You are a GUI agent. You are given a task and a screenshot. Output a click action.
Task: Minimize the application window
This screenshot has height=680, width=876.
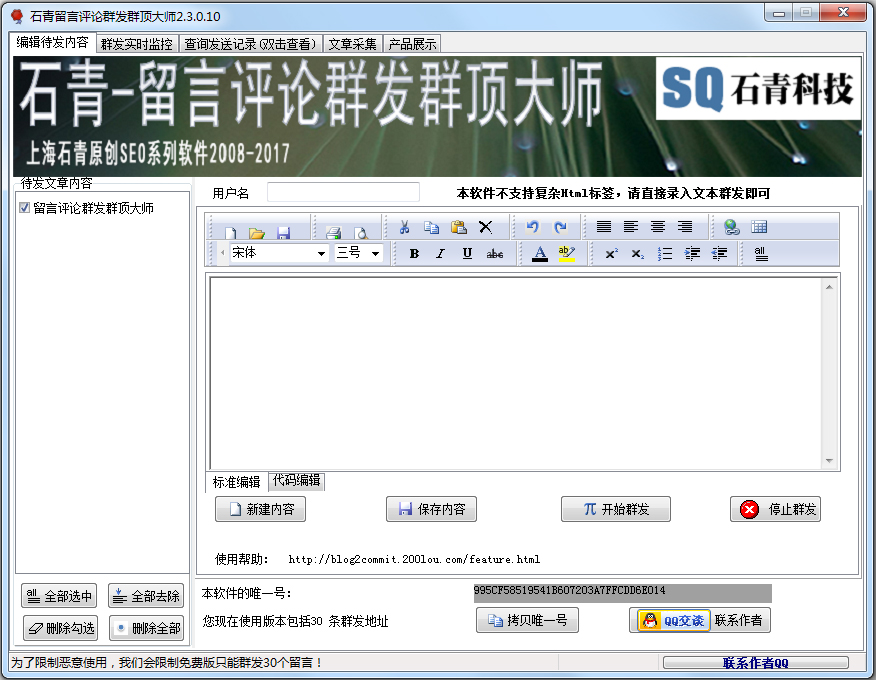[779, 12]
